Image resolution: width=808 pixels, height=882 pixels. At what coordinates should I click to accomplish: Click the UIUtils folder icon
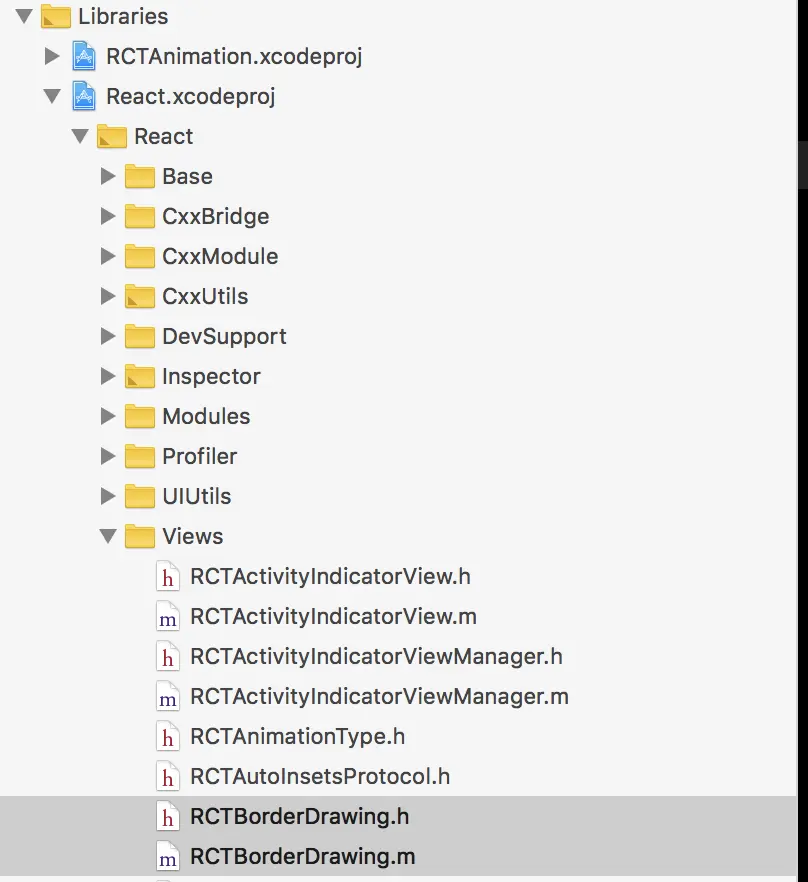(140, 496)
